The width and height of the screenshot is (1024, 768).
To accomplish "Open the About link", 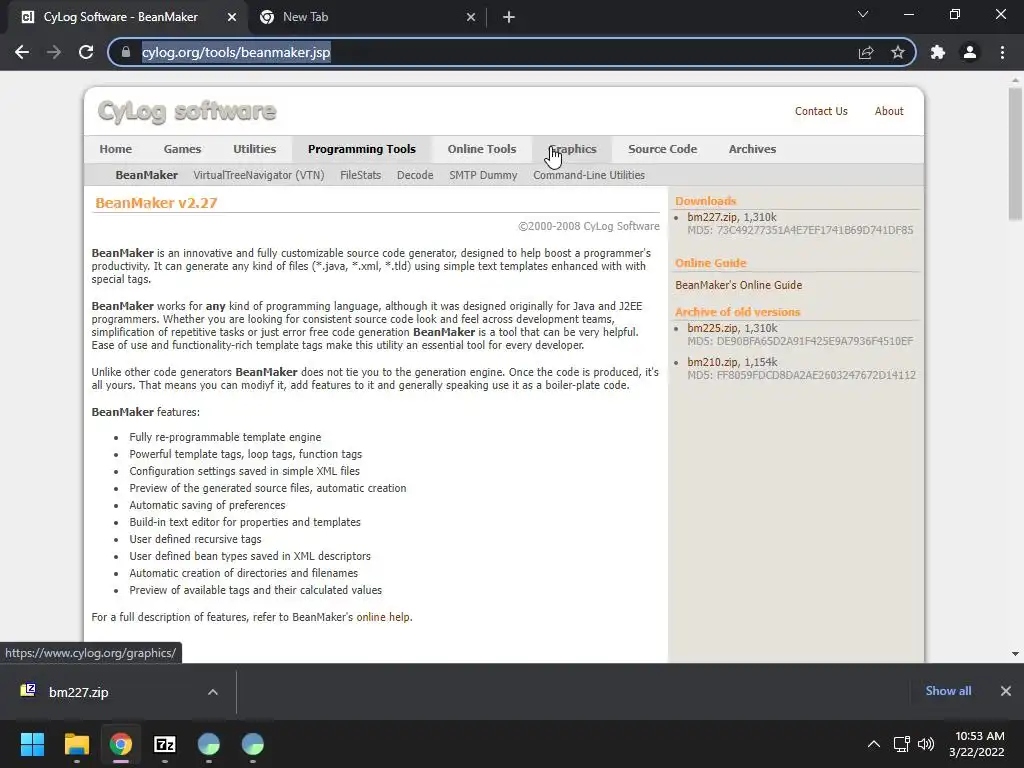I will click(889, 111).
